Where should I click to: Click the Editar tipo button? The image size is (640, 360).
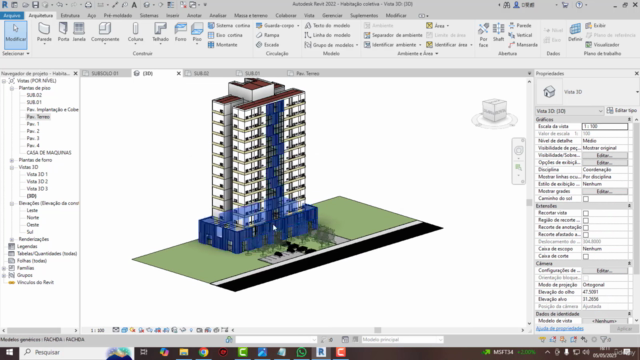pos(622,111)
